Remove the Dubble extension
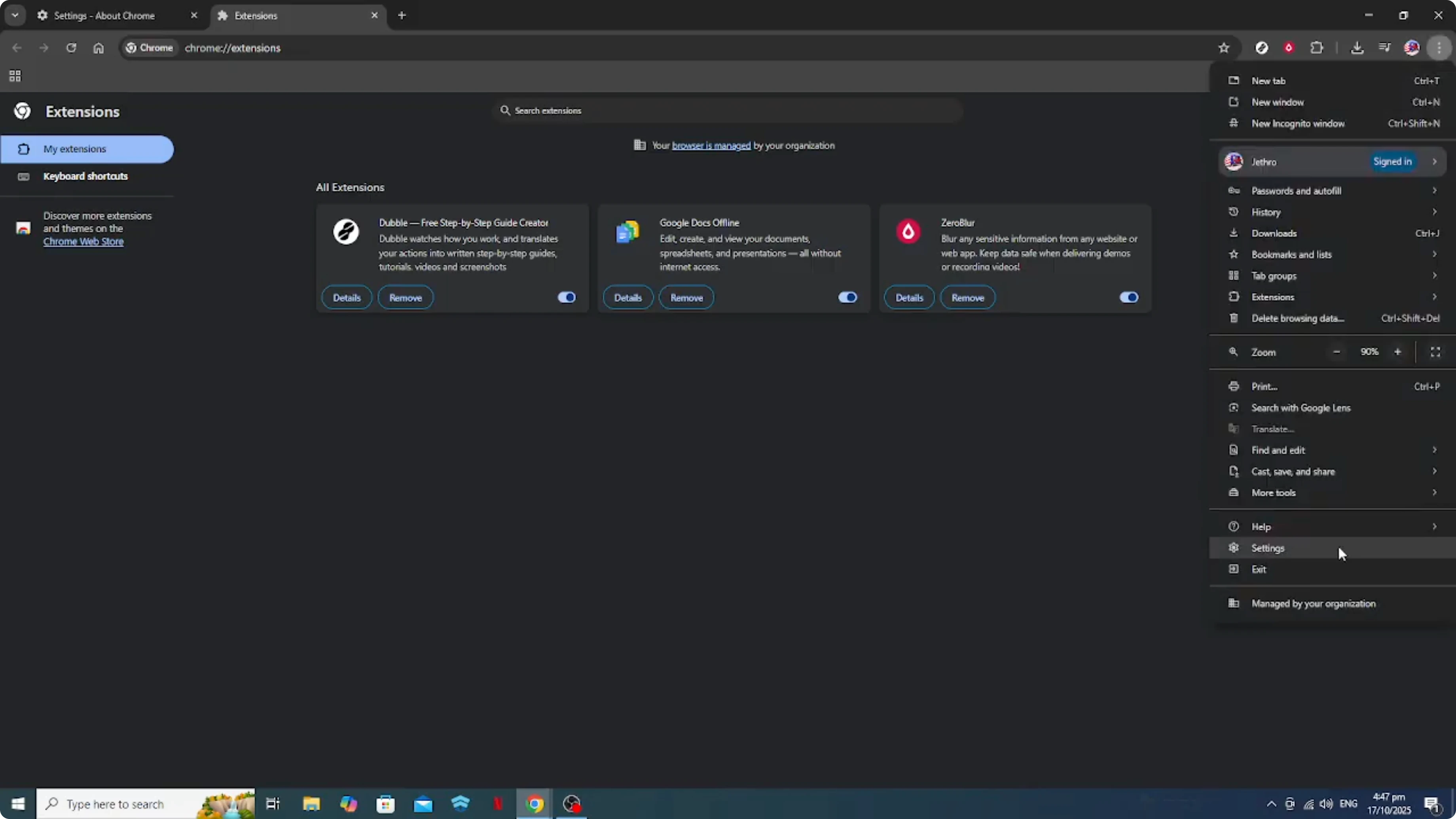The width and height of the screenshot is (1456, 819). tap(405, 298)
